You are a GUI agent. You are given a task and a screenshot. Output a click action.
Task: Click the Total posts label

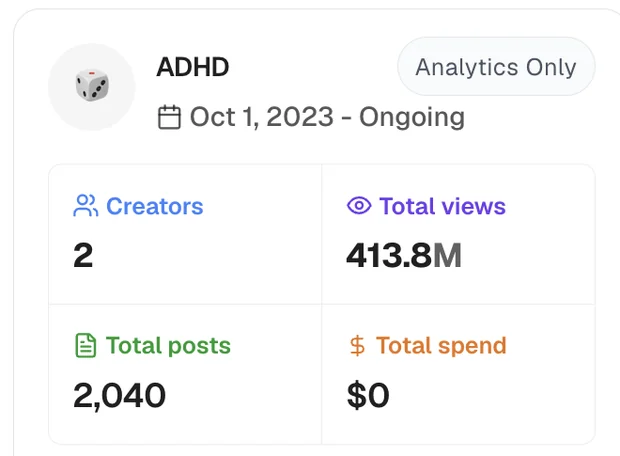point(168,346)
